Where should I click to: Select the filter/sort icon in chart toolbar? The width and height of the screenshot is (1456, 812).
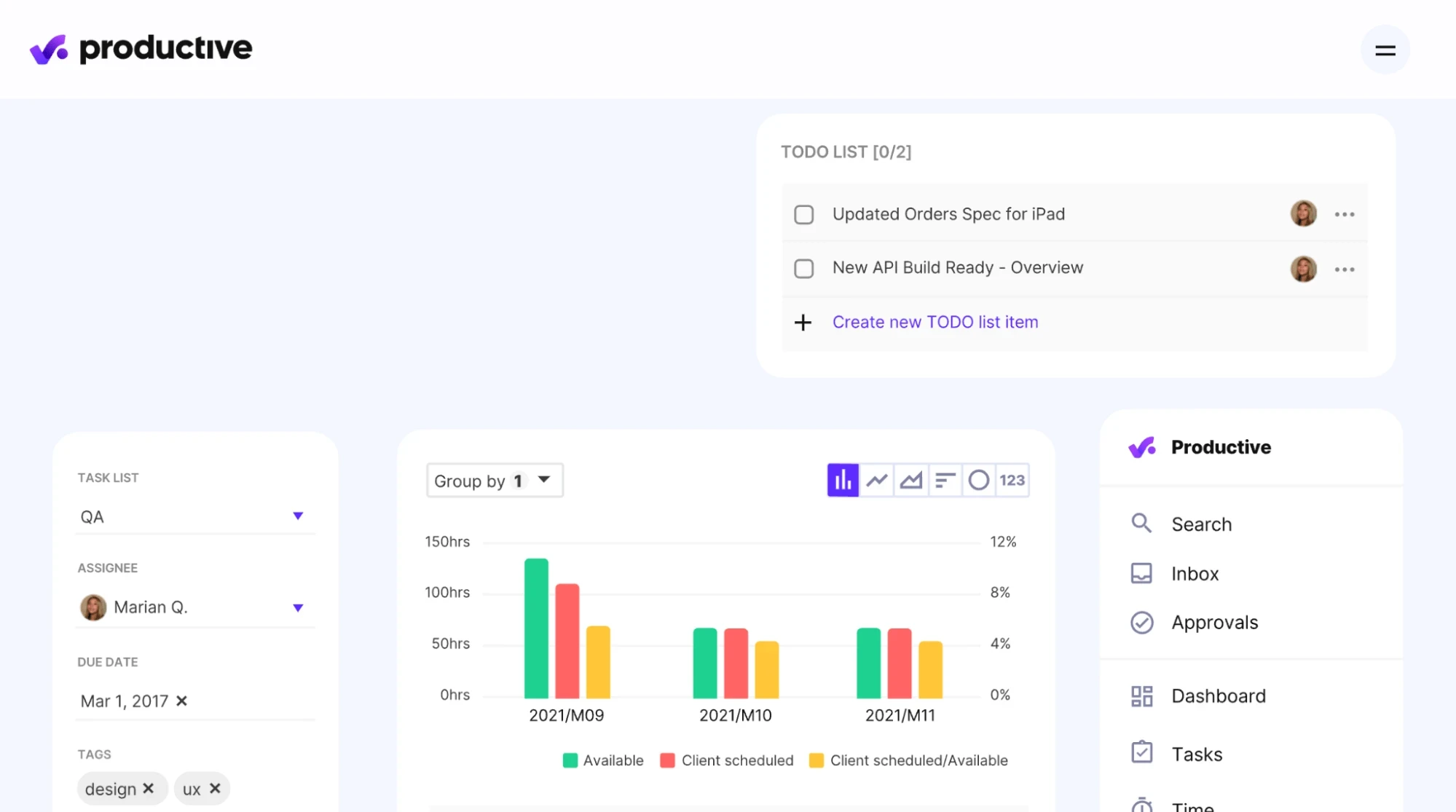pos(944,479)
